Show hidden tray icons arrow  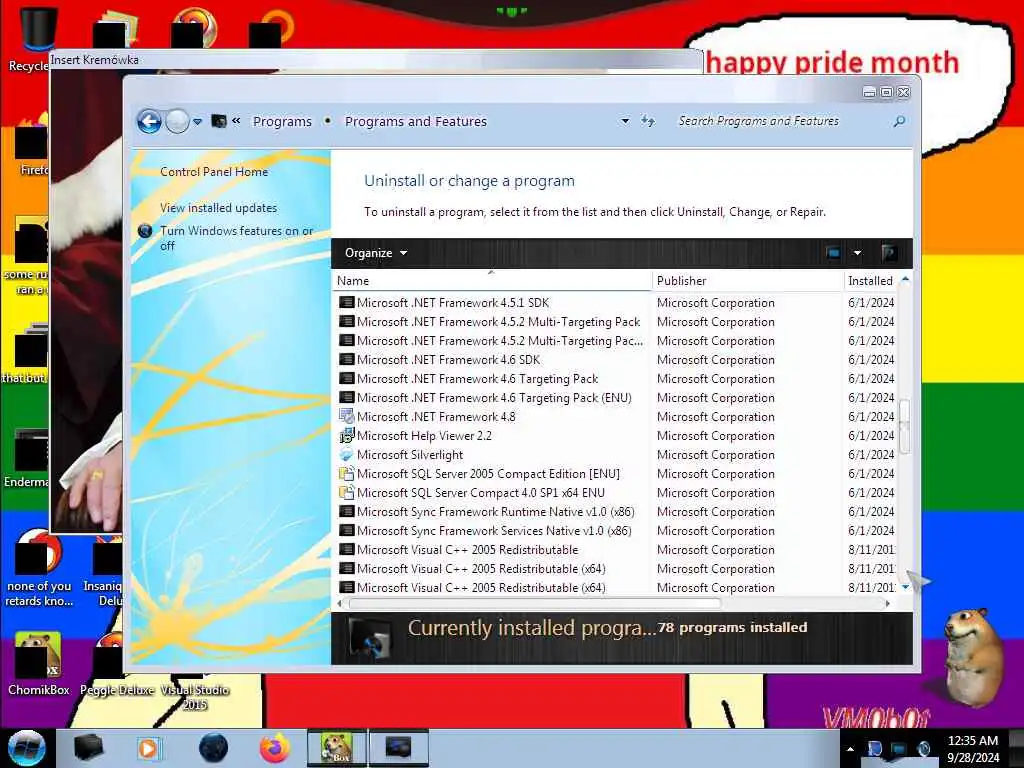(850, 749)
